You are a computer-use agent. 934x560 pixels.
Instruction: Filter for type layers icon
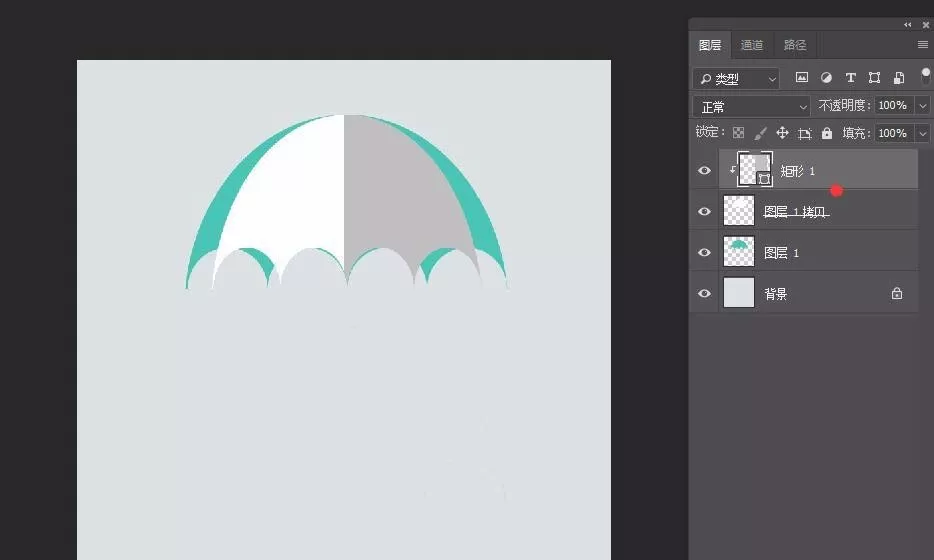pyautogui.click(x=851, y=77)
